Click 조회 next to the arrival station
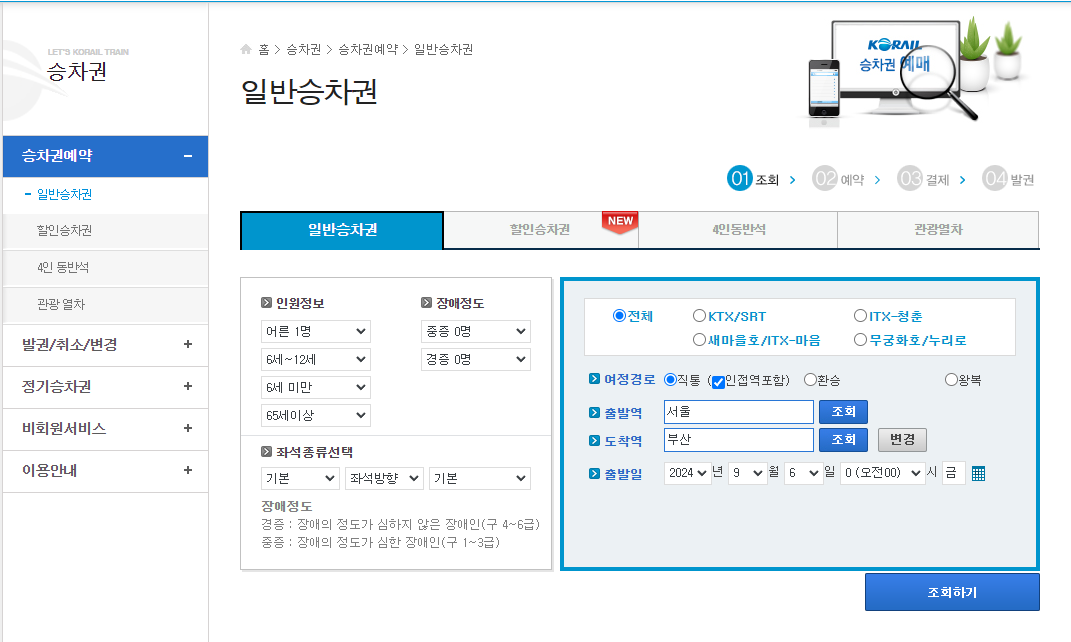 (843, 440)
